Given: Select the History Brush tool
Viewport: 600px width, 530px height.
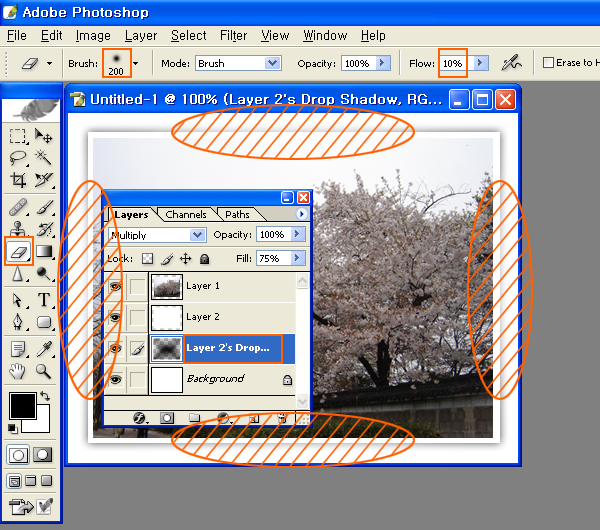Looking at the screenshot, I should 43,229.
